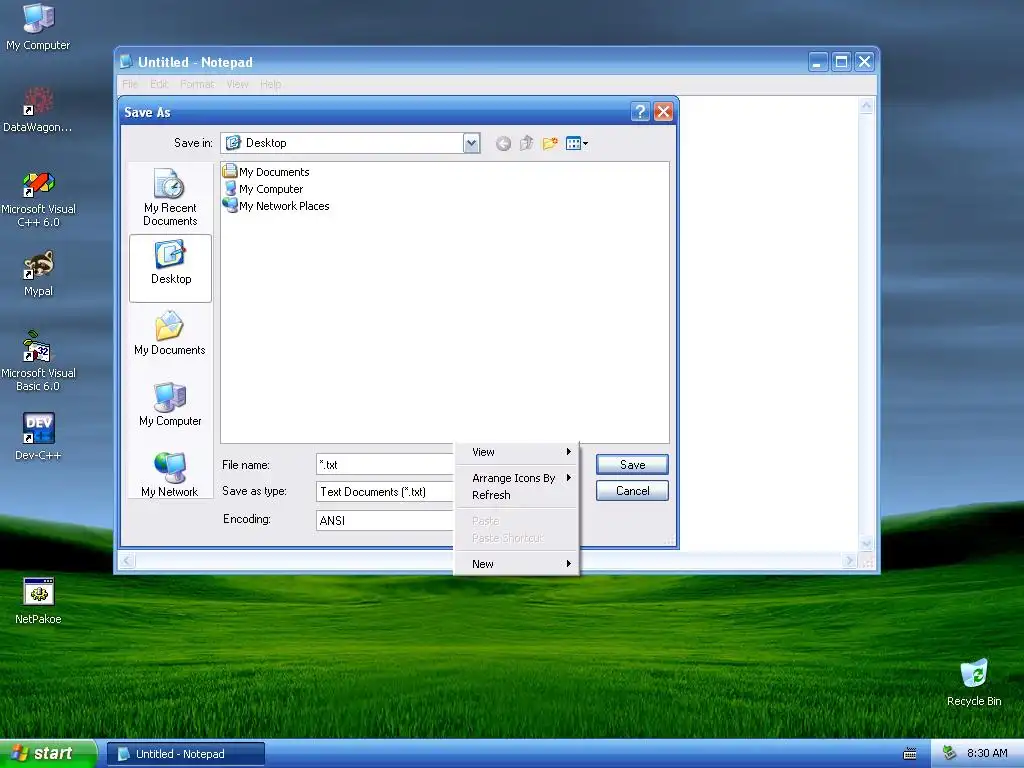Click the Save button

click(632, 464)
